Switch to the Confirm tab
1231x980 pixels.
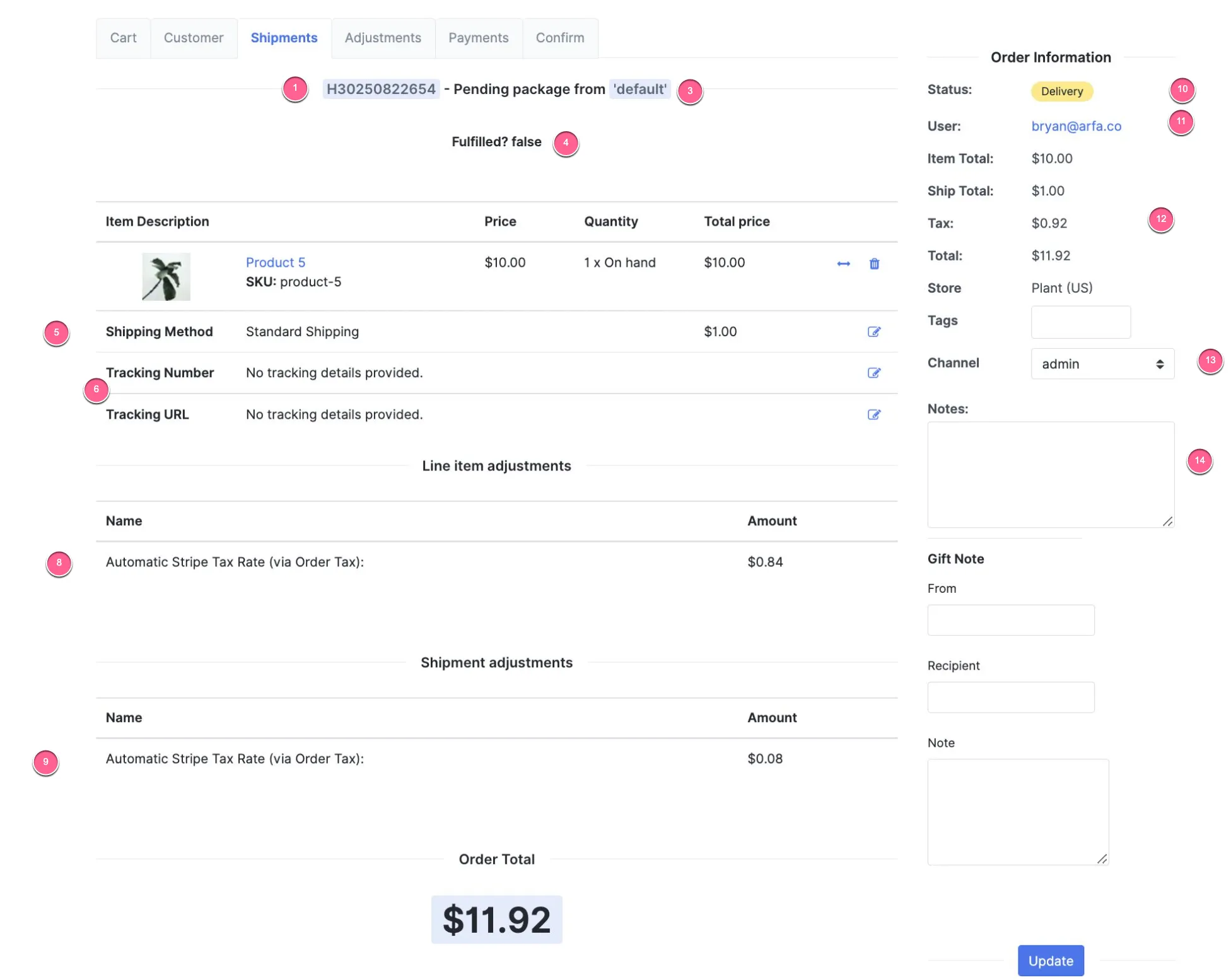tap(560, 38)
